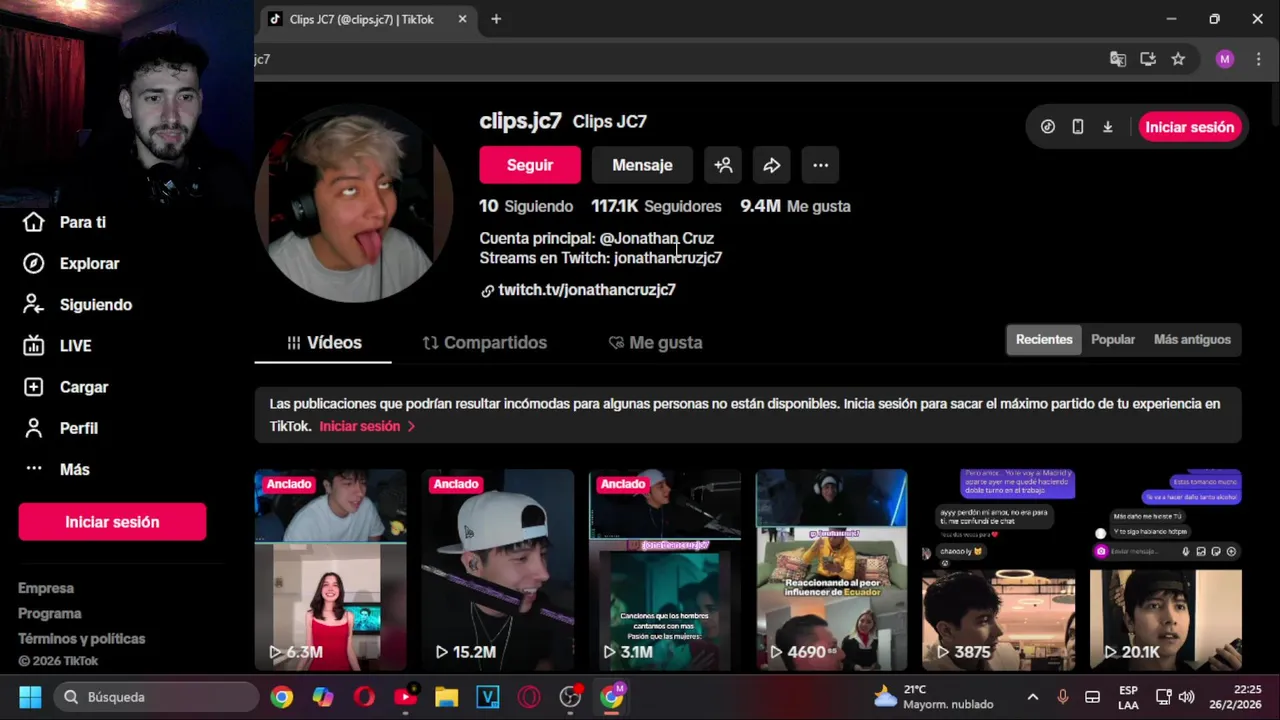Viewport: 1280px width, 720px height.
Task: Open Google Chrome from the taskbar
Action: click(x=282, y=697)
